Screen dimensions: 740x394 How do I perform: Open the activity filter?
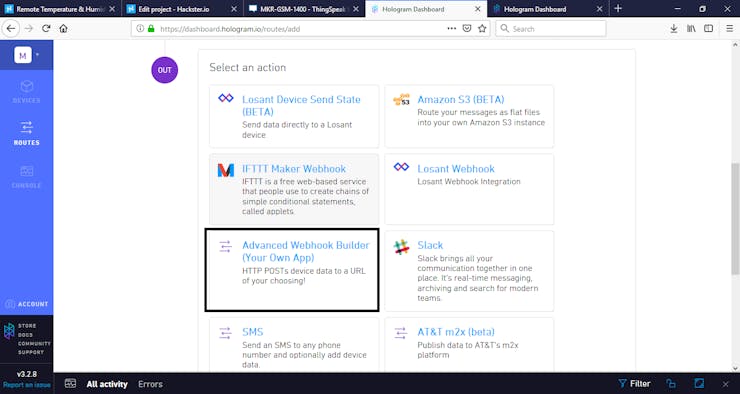click(634, 384)
